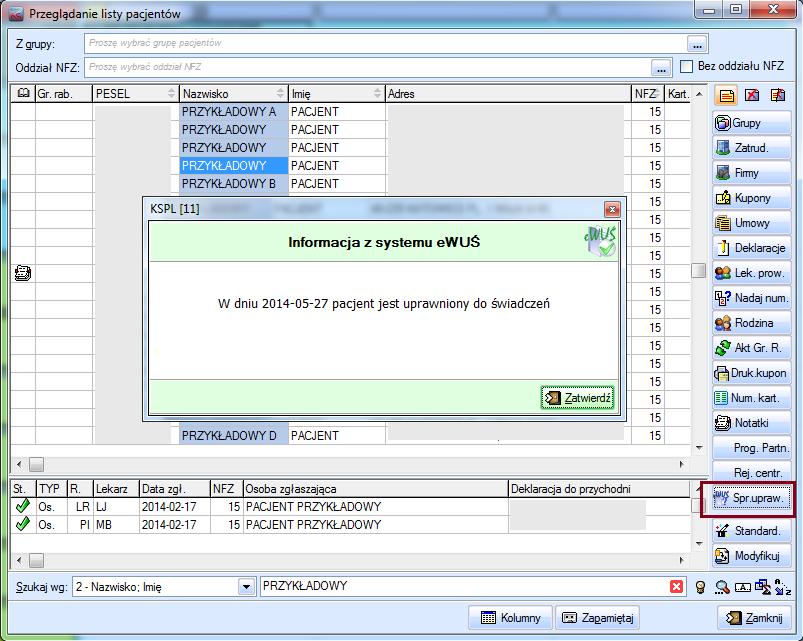Open Rodzina family view
The width and height of the screenshot is (803, 641).
(x=751, y=323)
